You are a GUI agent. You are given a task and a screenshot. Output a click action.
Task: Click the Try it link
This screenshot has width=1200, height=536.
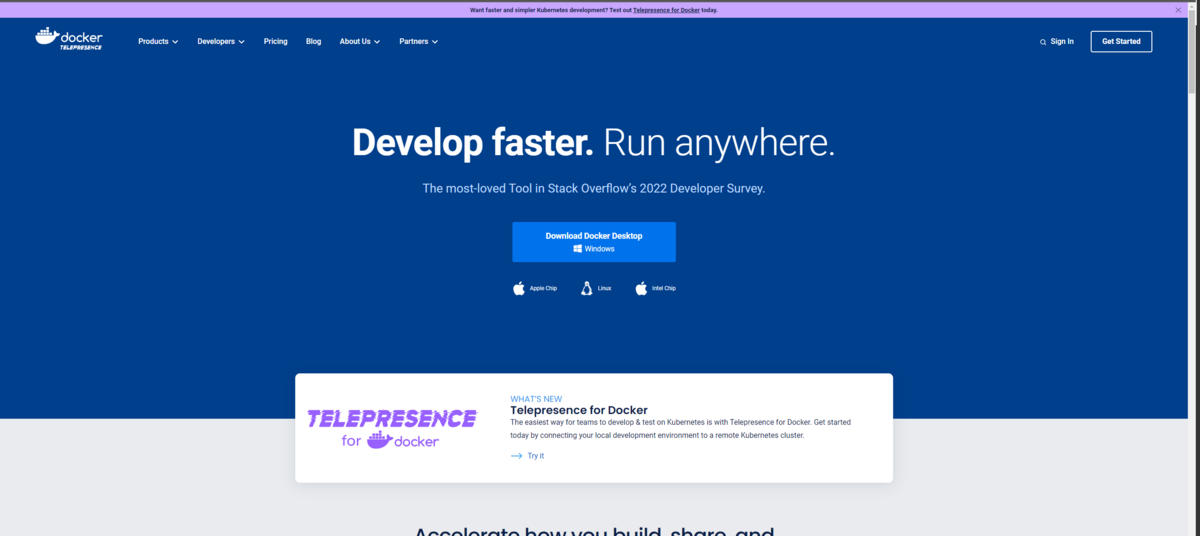click(536, 456)
